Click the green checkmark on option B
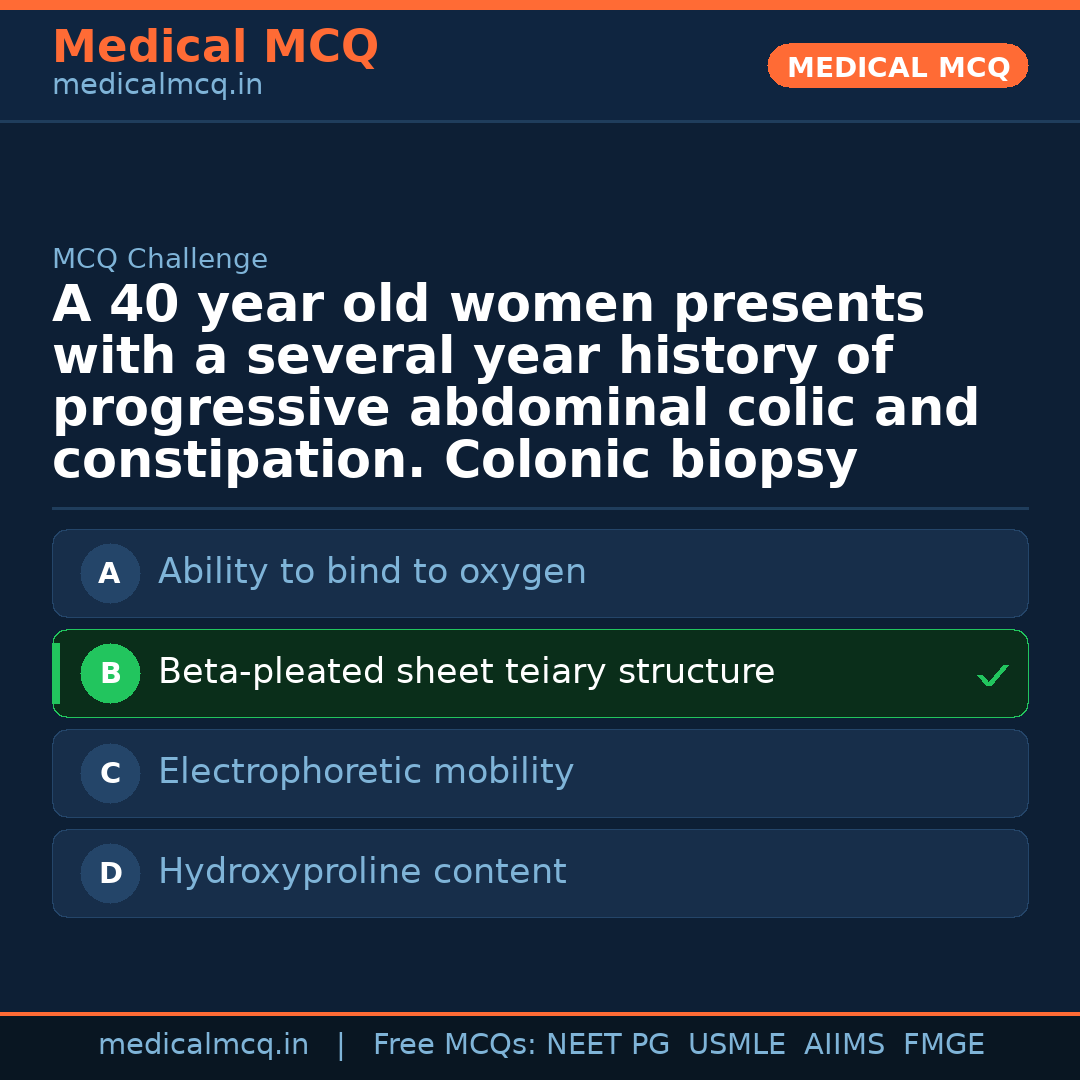The height and width of the screenshot is (1080, 1080). (x=992, y=676)
